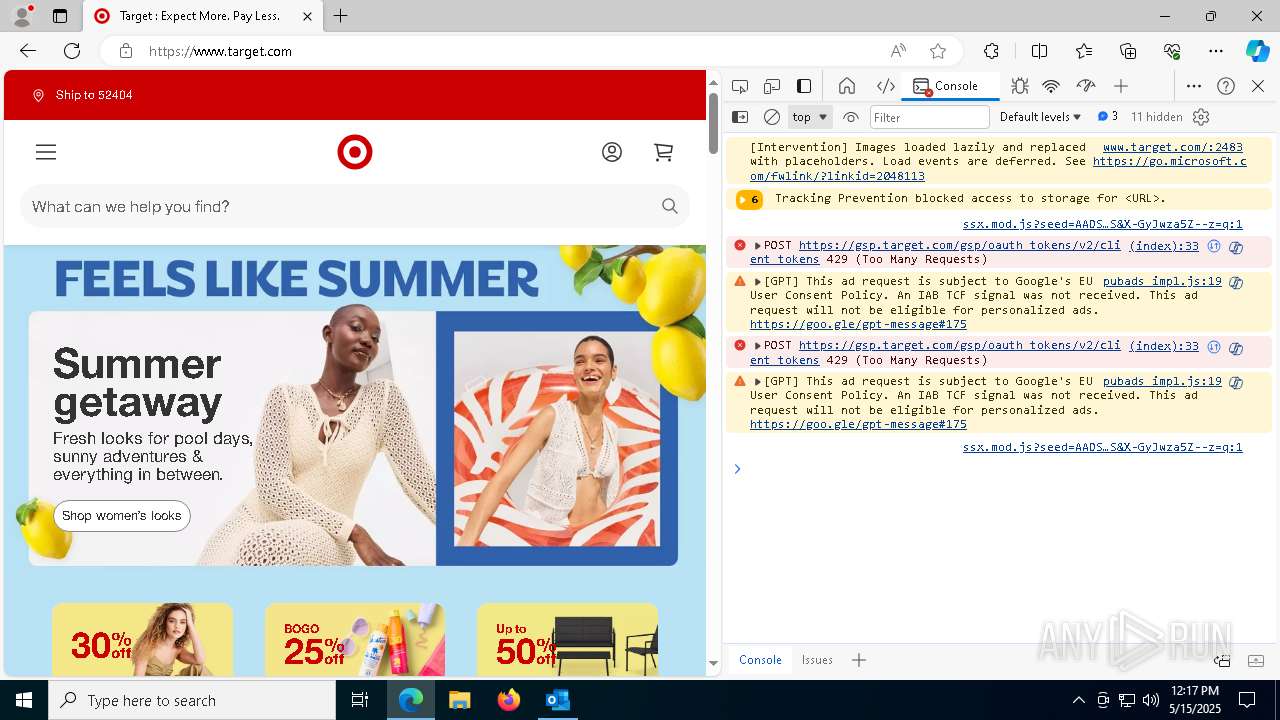
Task: Go to Target bullseye logo home
Action: [355, 152]
